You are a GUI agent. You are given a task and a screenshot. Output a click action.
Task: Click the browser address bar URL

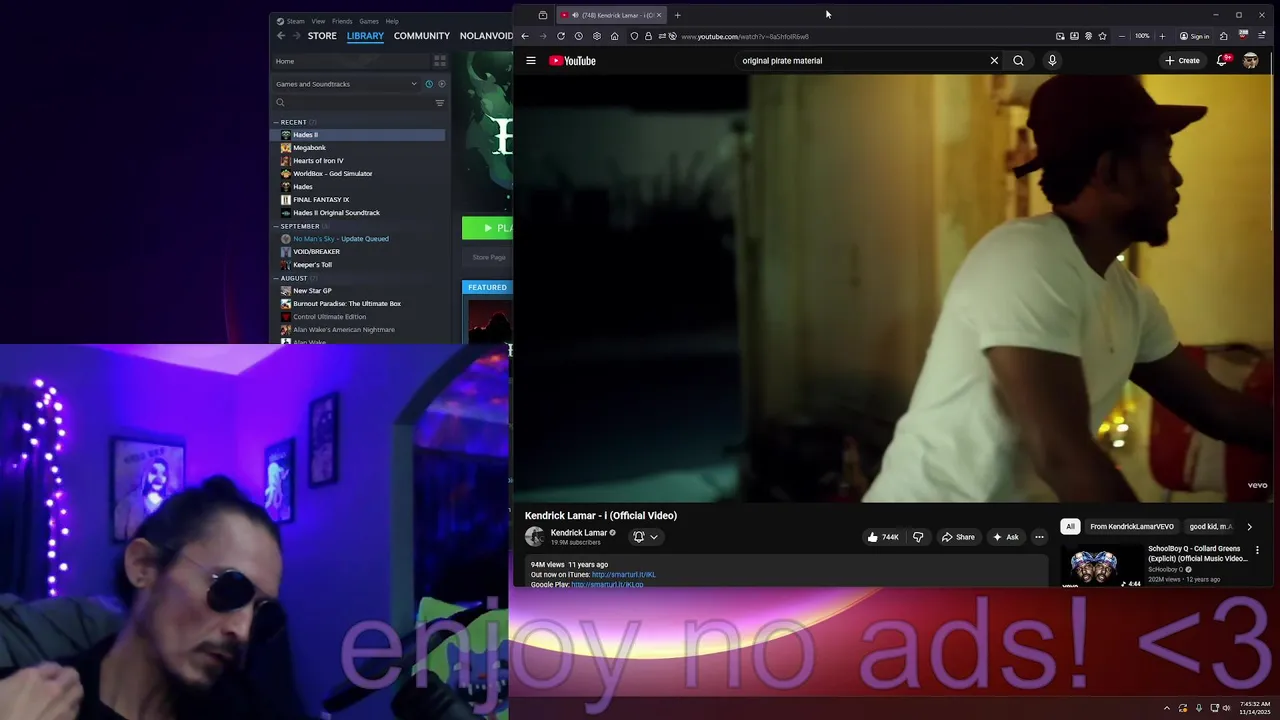pyautogui.click(x=745, y=37)
